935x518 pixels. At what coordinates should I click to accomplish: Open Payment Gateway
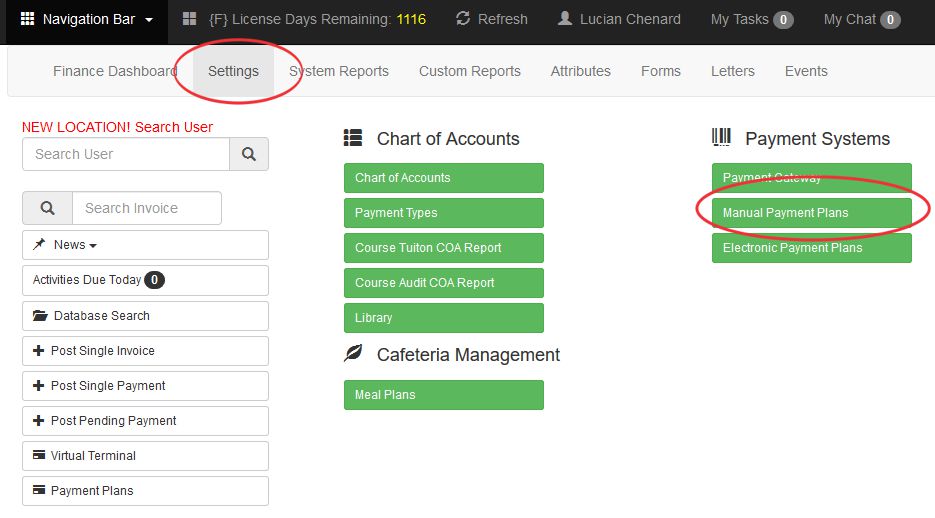pos(812,178)
